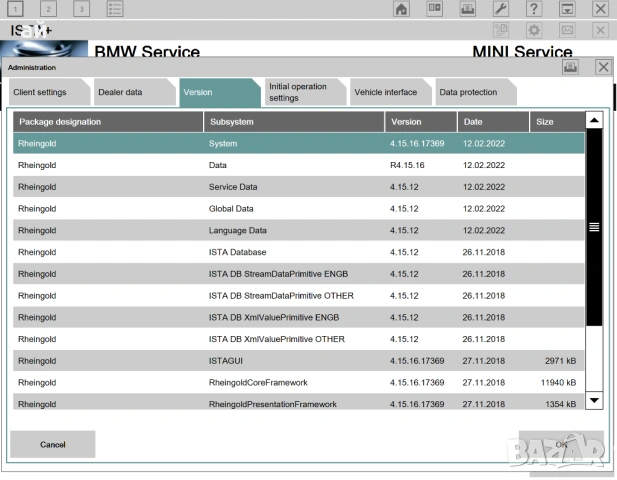
Task: Select the Data subsystem row
Action: pyautogui.click(x=299, y=165)
